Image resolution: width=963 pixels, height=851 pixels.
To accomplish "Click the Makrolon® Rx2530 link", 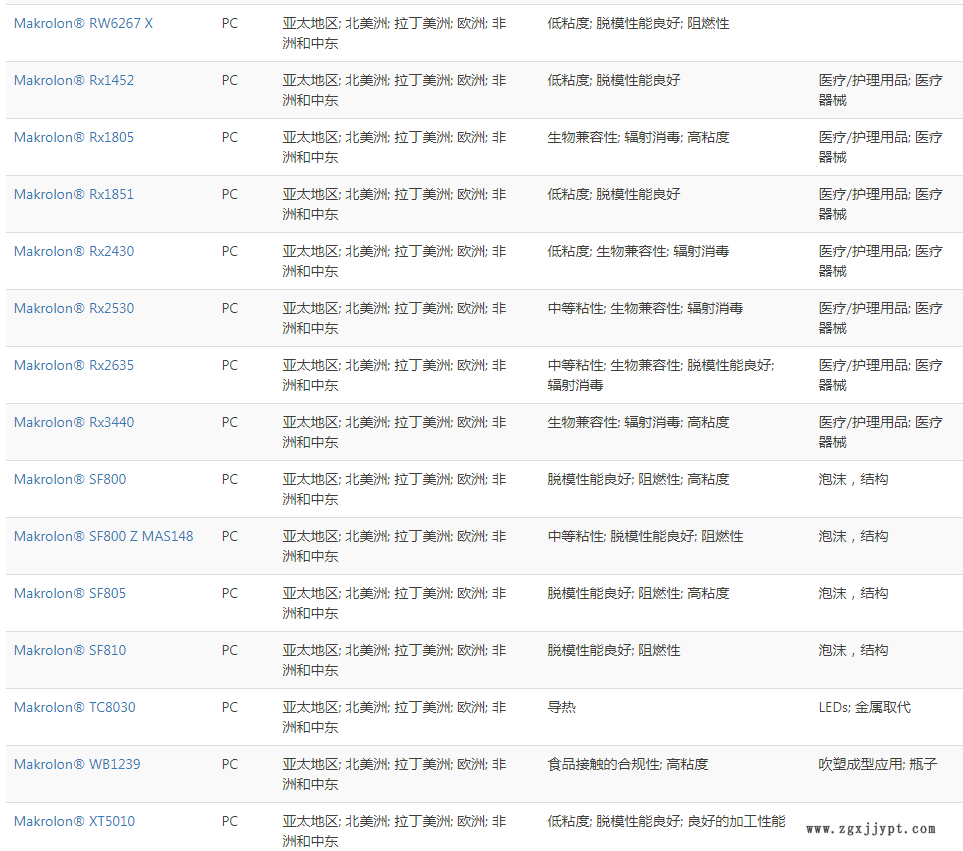I will [x=73, y=308].
